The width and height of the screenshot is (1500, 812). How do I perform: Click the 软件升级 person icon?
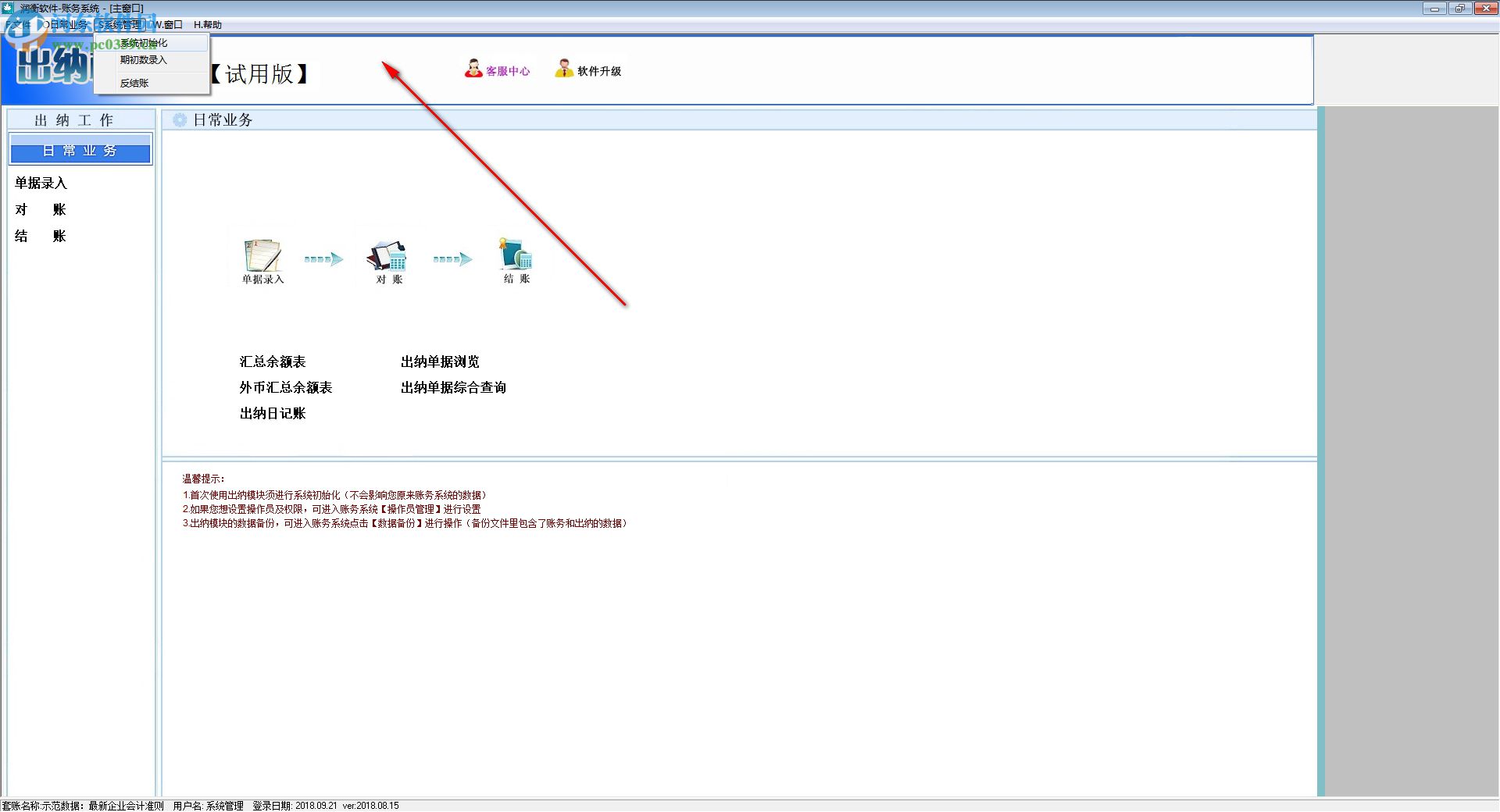click(x=564, y=69)
